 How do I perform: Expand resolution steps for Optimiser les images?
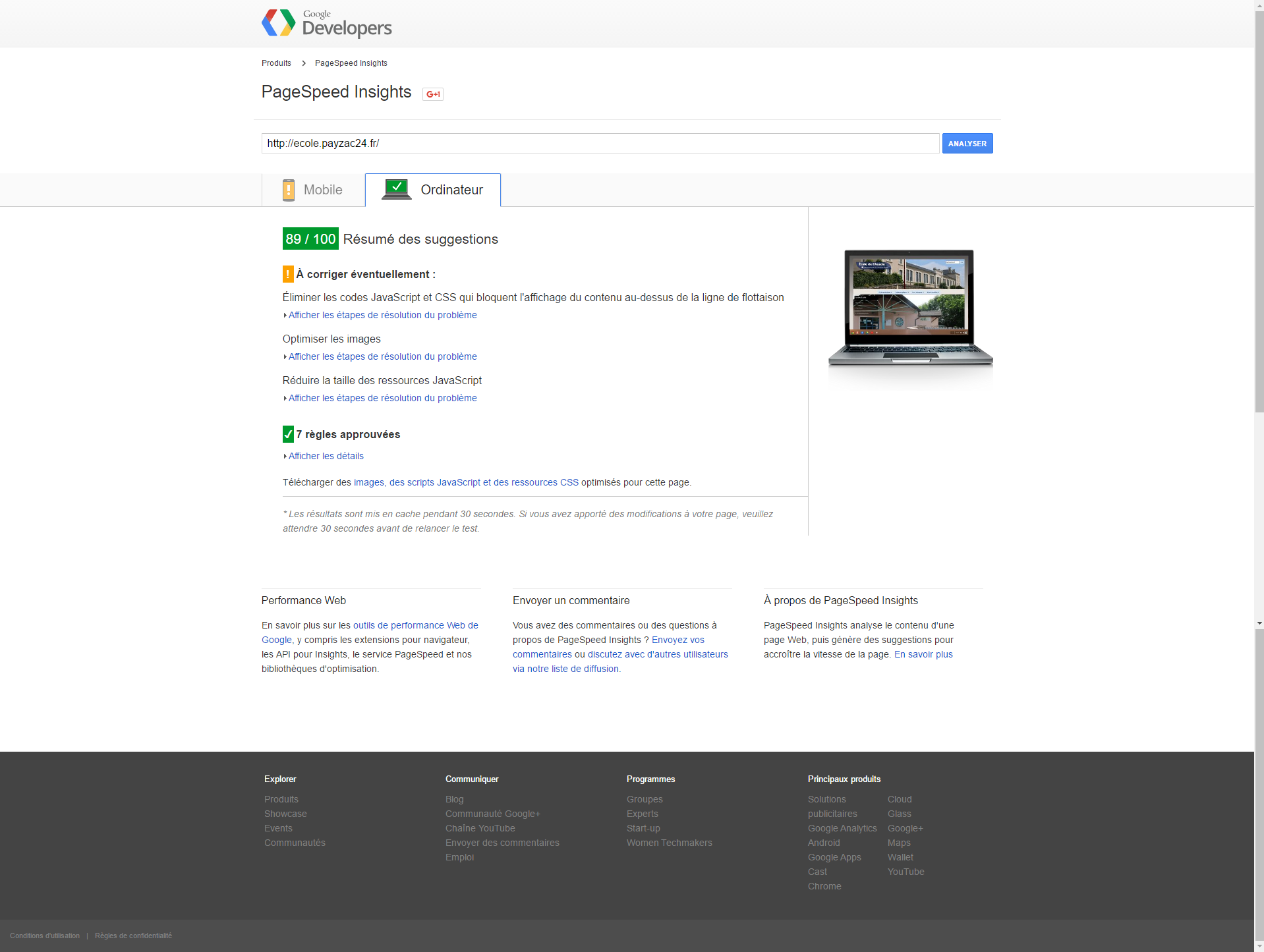tap(382, 356)
